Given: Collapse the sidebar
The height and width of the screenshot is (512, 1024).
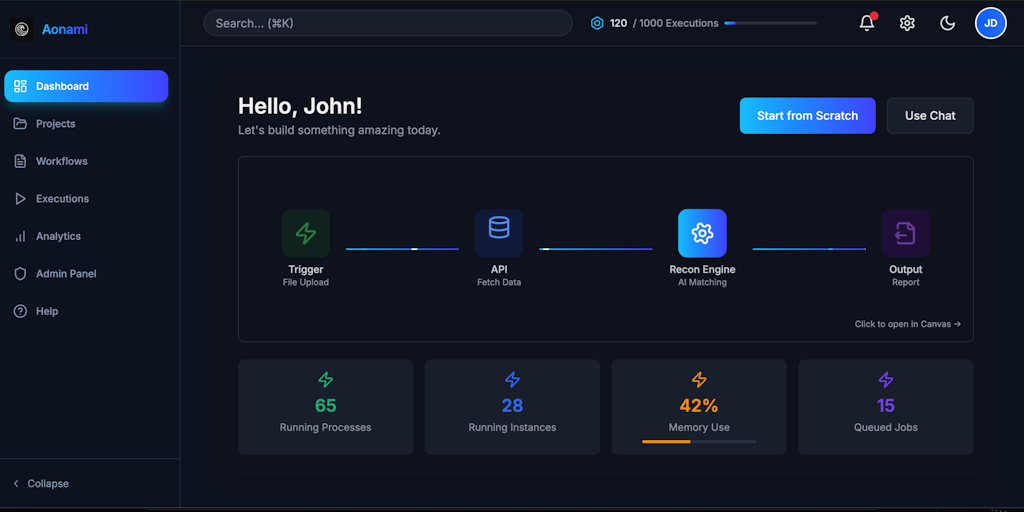Looking at the screenshot, I should (x=40, y=484).
